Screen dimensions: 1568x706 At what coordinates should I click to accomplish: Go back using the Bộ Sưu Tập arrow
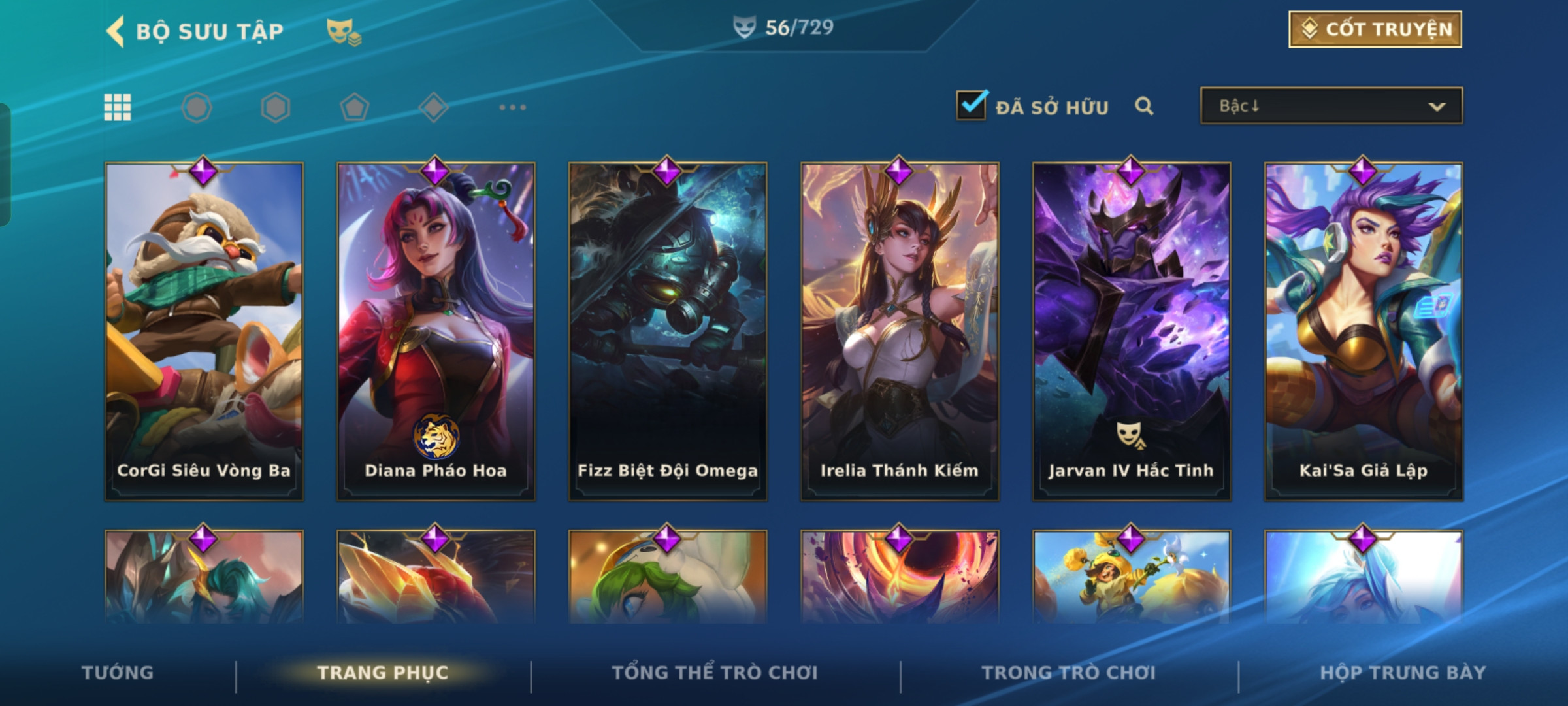coord(115,31)
